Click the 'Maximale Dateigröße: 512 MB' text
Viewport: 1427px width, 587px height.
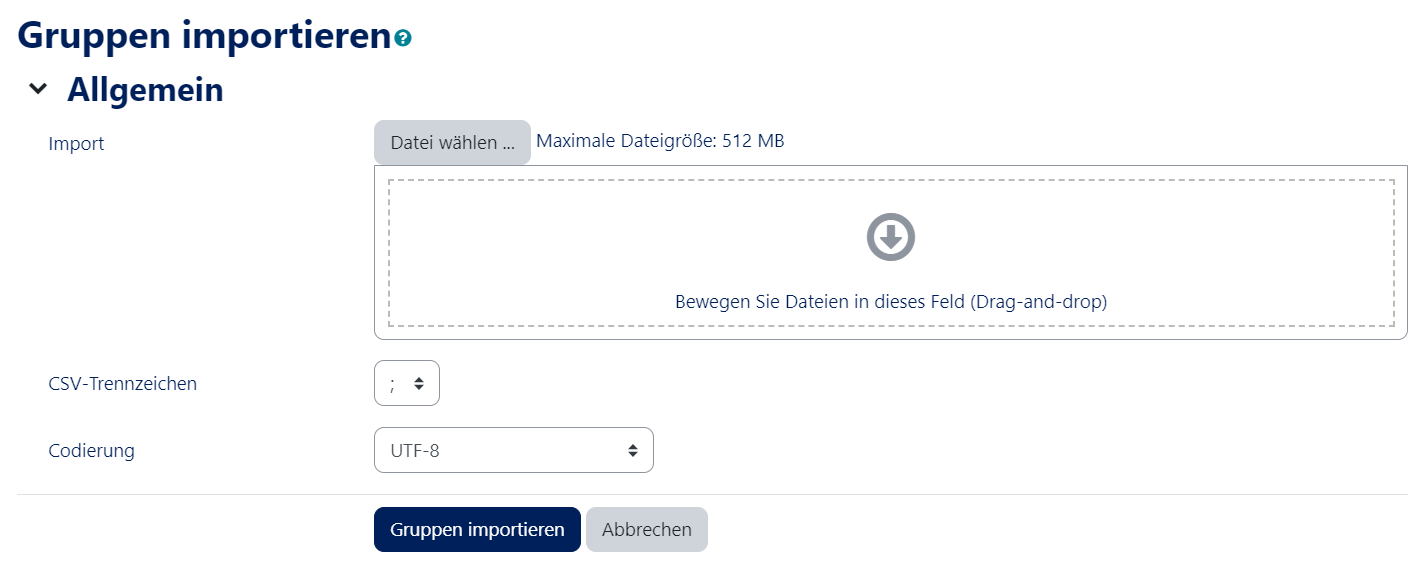(x=660, y=141)
